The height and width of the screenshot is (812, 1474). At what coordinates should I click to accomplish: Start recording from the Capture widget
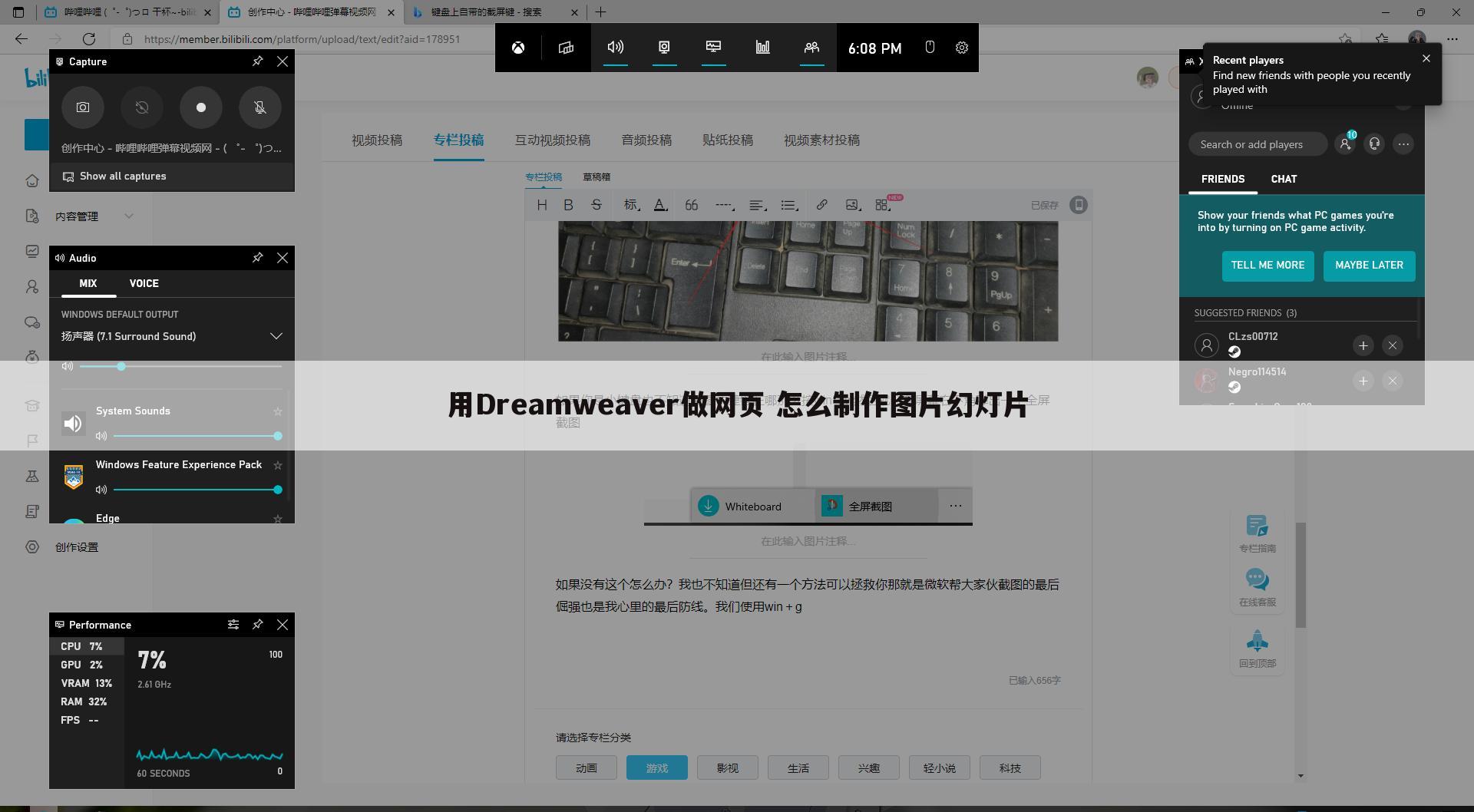(x=201, y=107)
